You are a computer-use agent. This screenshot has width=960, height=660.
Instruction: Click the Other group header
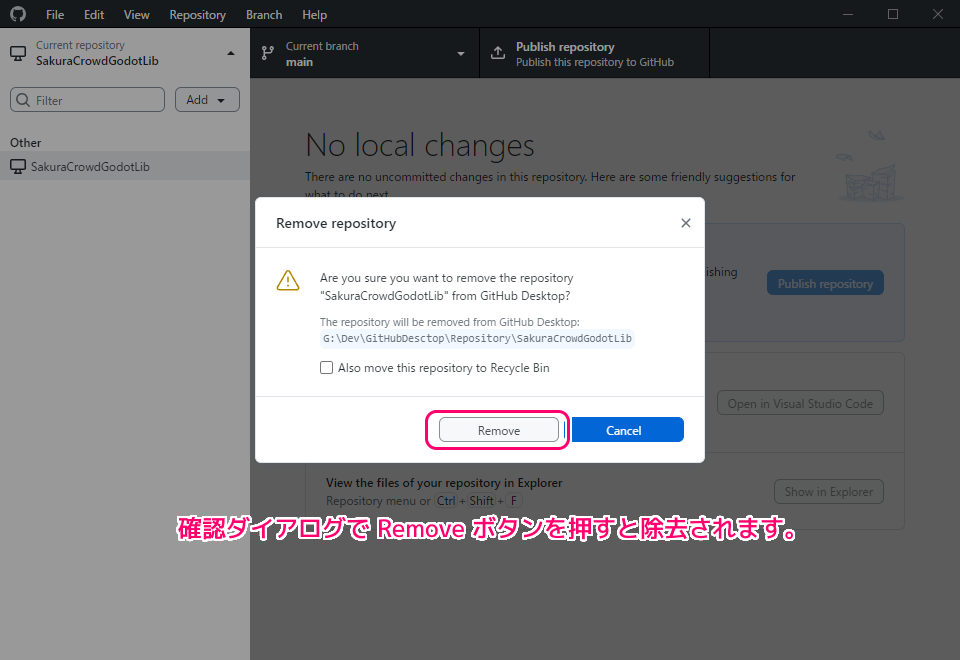pos(26,143)
